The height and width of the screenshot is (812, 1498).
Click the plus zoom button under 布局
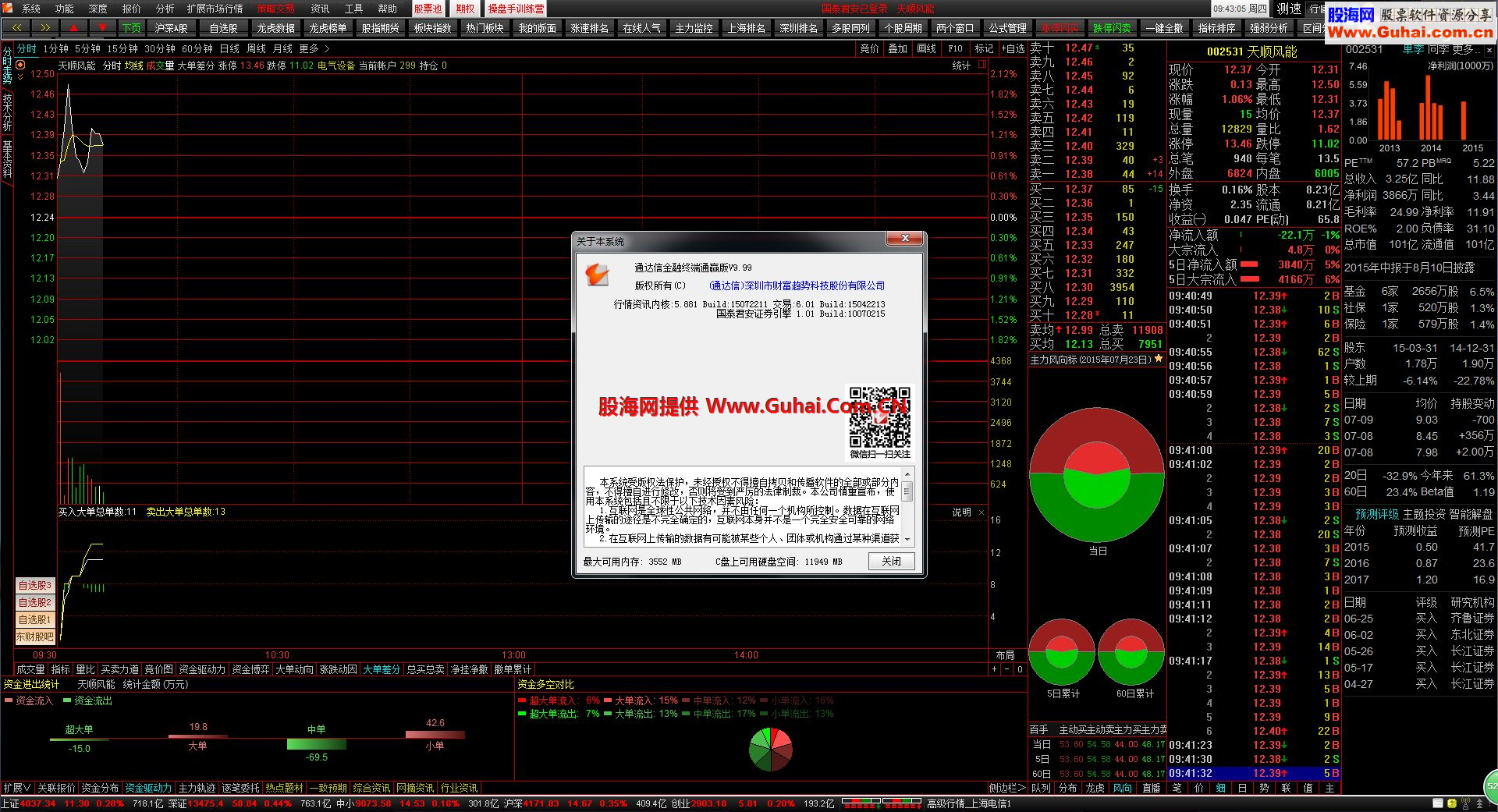tap(994, 669)
